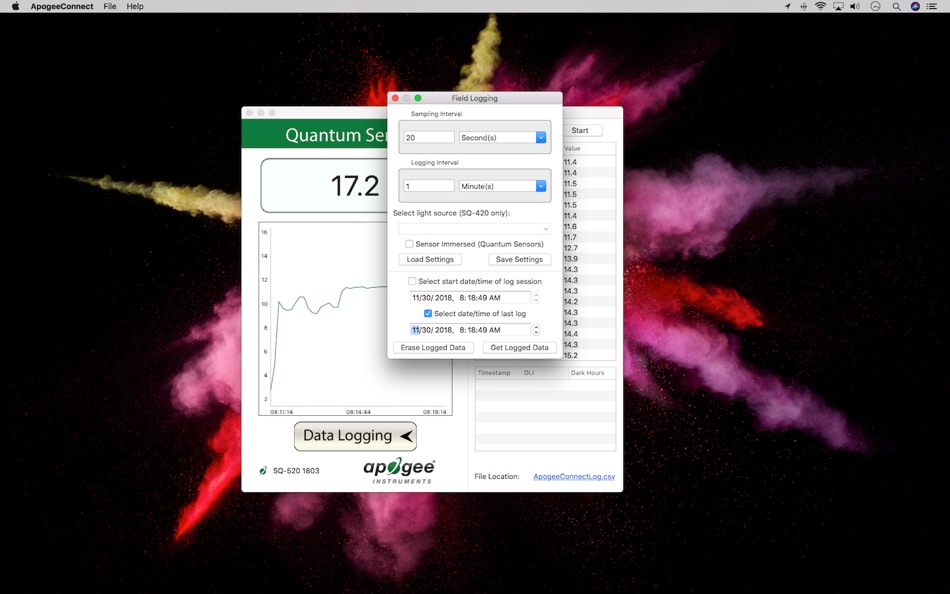Open the Second(s) sampling unit dropdown
The height and width of the screenshot is (594, 950).
click(502, 138)
